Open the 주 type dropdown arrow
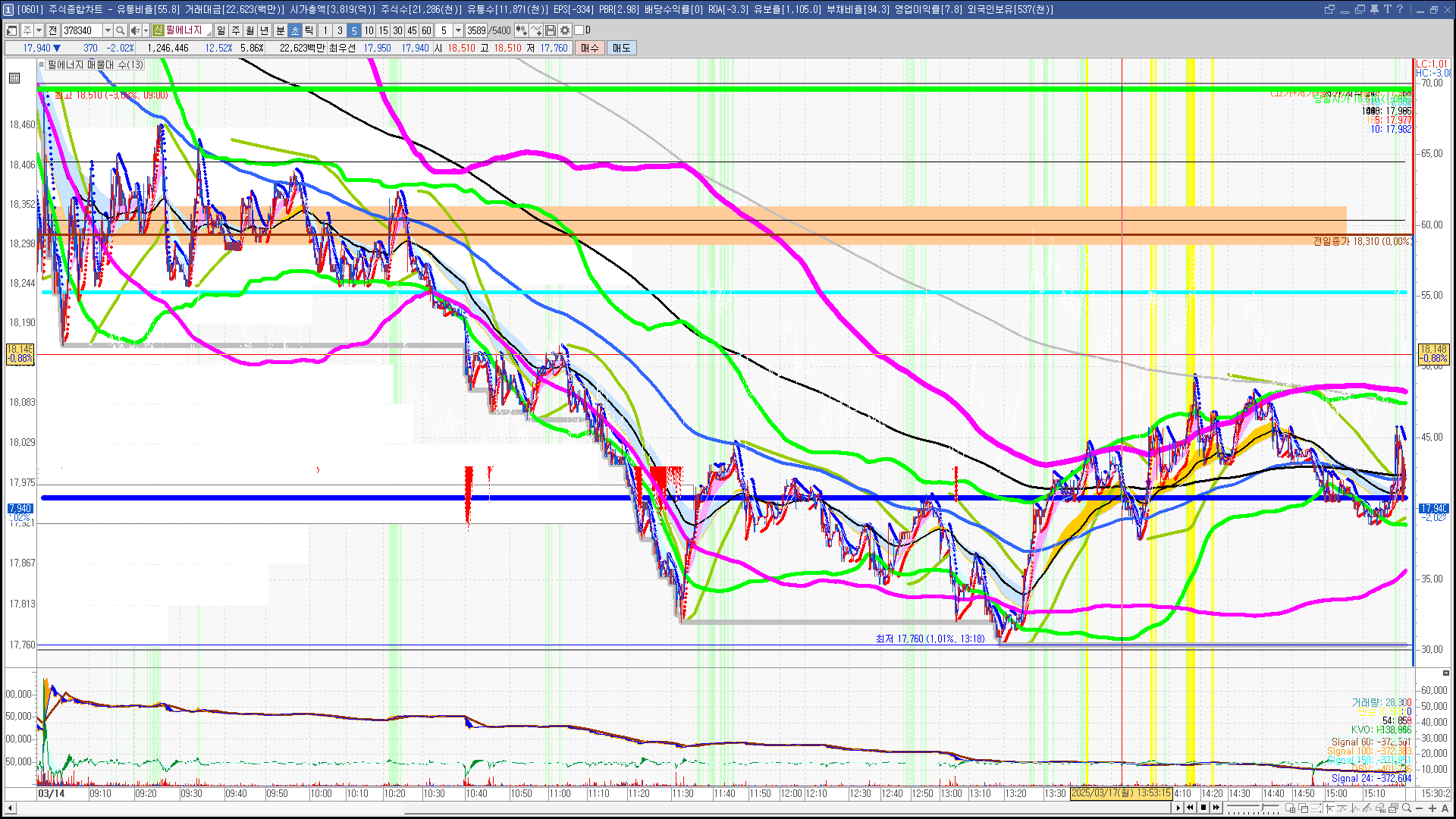The height and width of the screenshot is (819, 1456). [39, 30]
